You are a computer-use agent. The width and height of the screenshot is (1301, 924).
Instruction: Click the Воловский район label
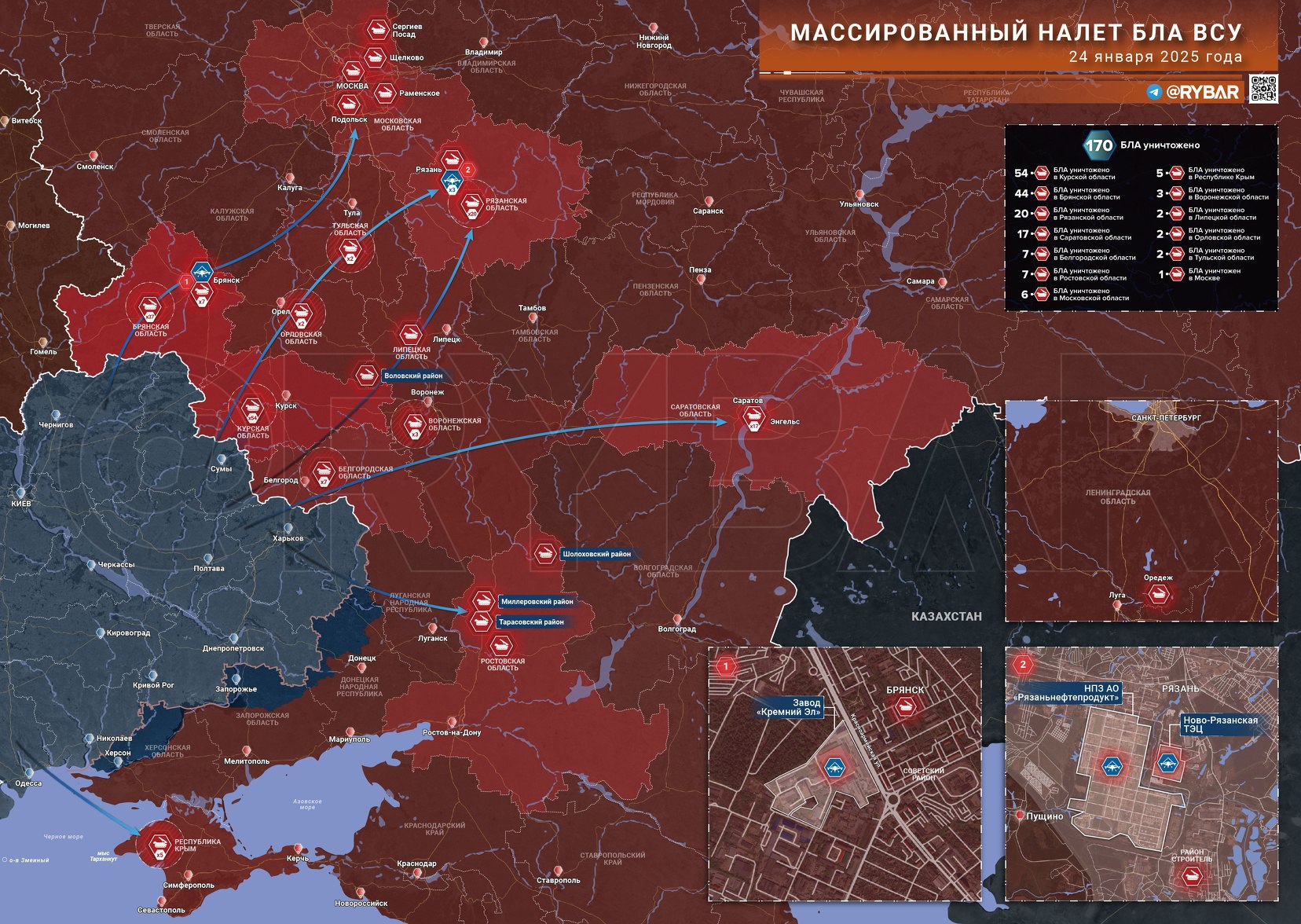(412, 376)
